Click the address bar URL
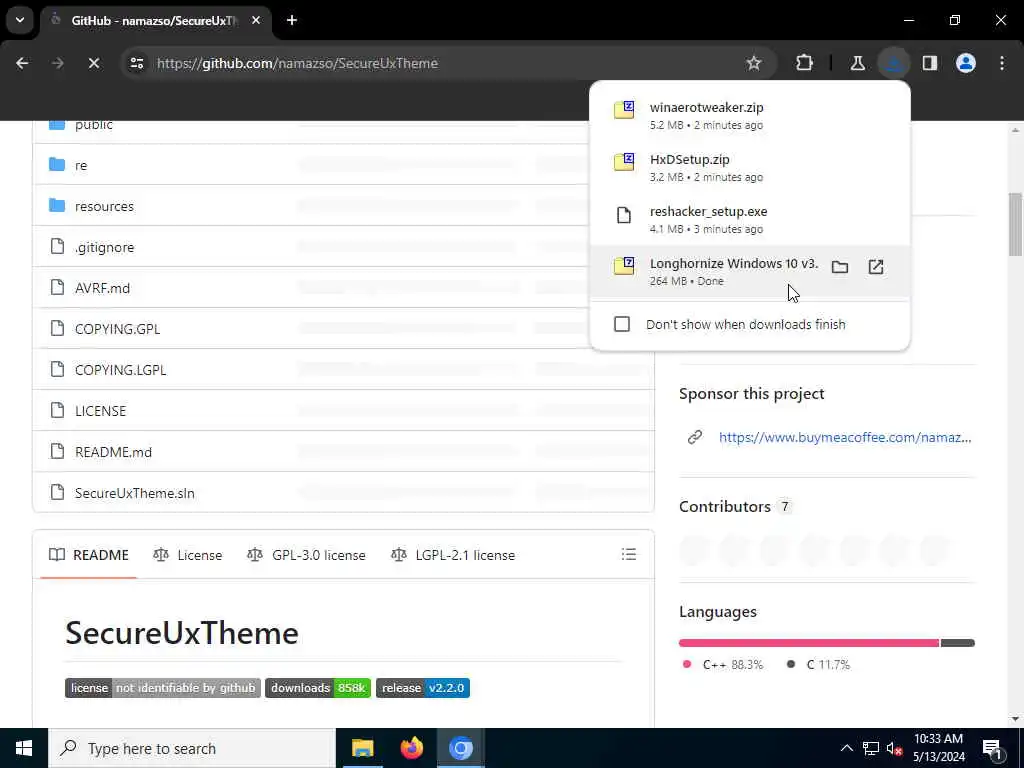 pos(297,63)
